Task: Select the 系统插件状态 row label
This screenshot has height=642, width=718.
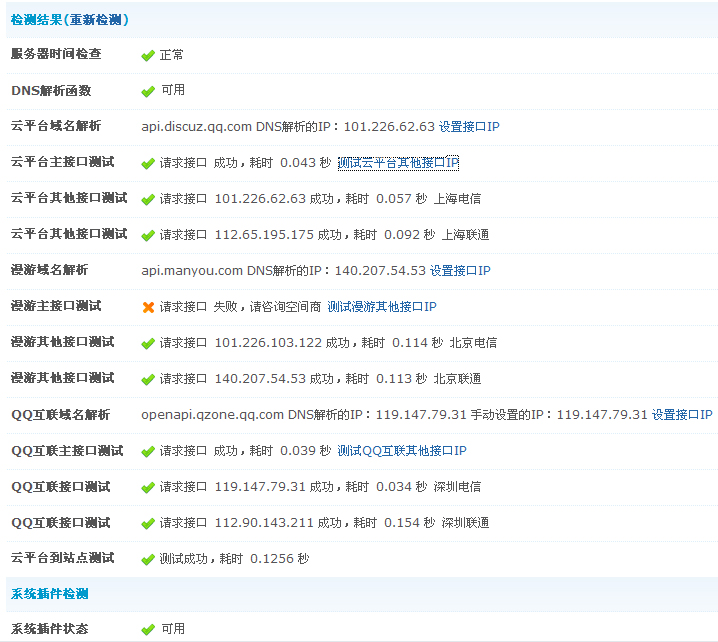Action: pos(49,628)
